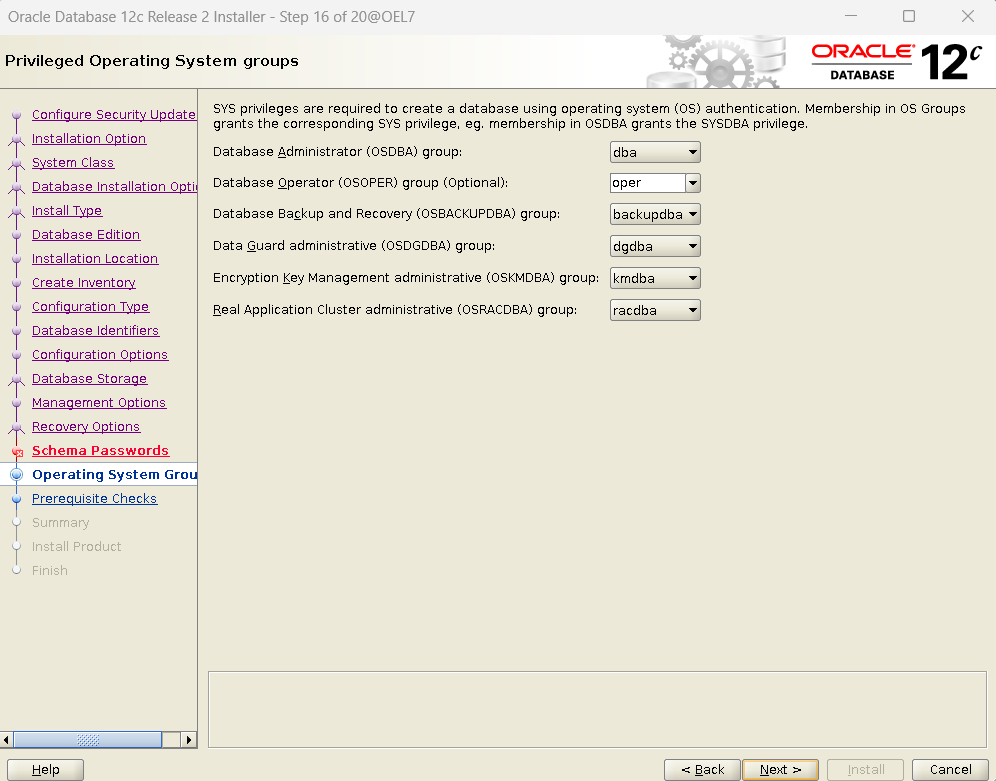Open Database Storage step
This screenshot has width=996, height=781.
(x=90, y=378)
